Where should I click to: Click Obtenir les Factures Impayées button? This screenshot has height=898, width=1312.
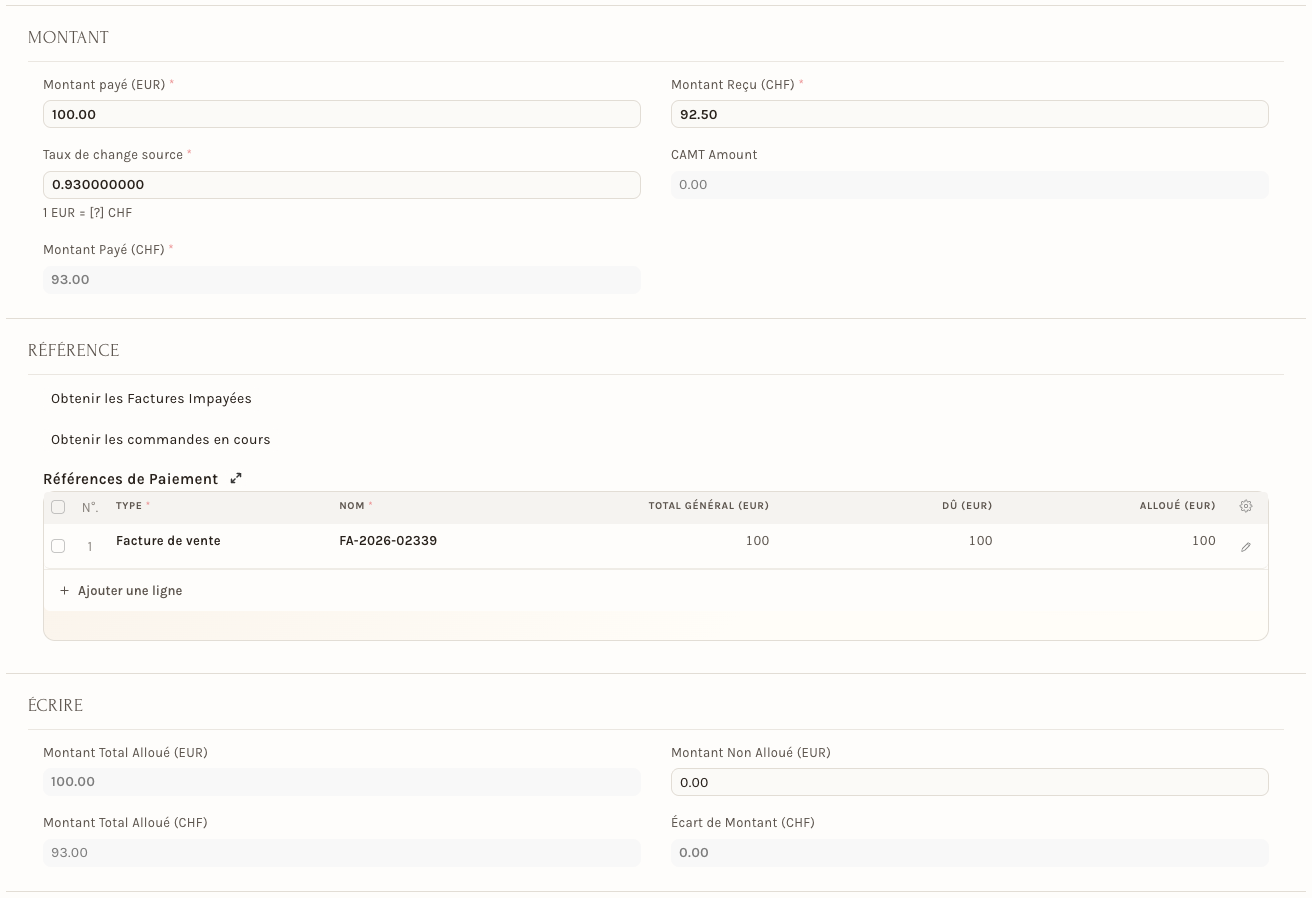151,399
